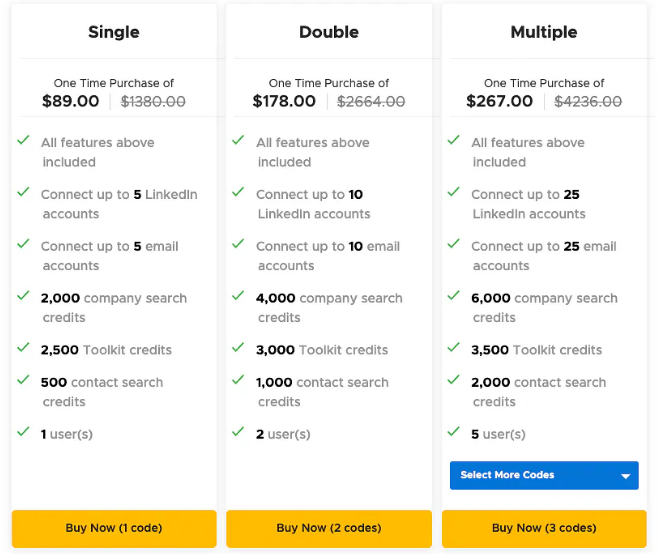Click checkmark next to Double plan's 2 user(s)
This screenshot has height=554, width=658.
tap(238, 432)
